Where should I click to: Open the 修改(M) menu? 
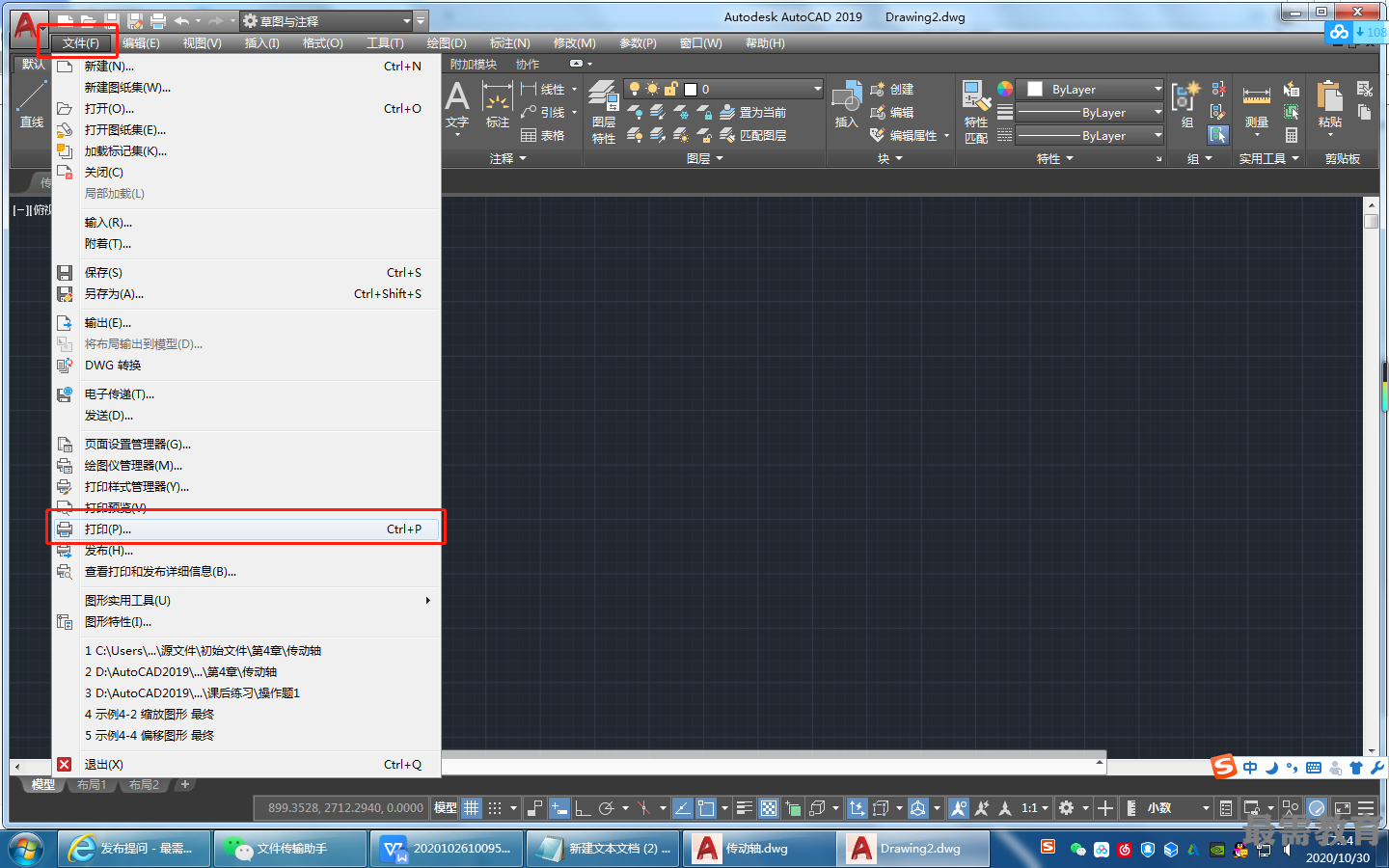click(x=574, y=42)
